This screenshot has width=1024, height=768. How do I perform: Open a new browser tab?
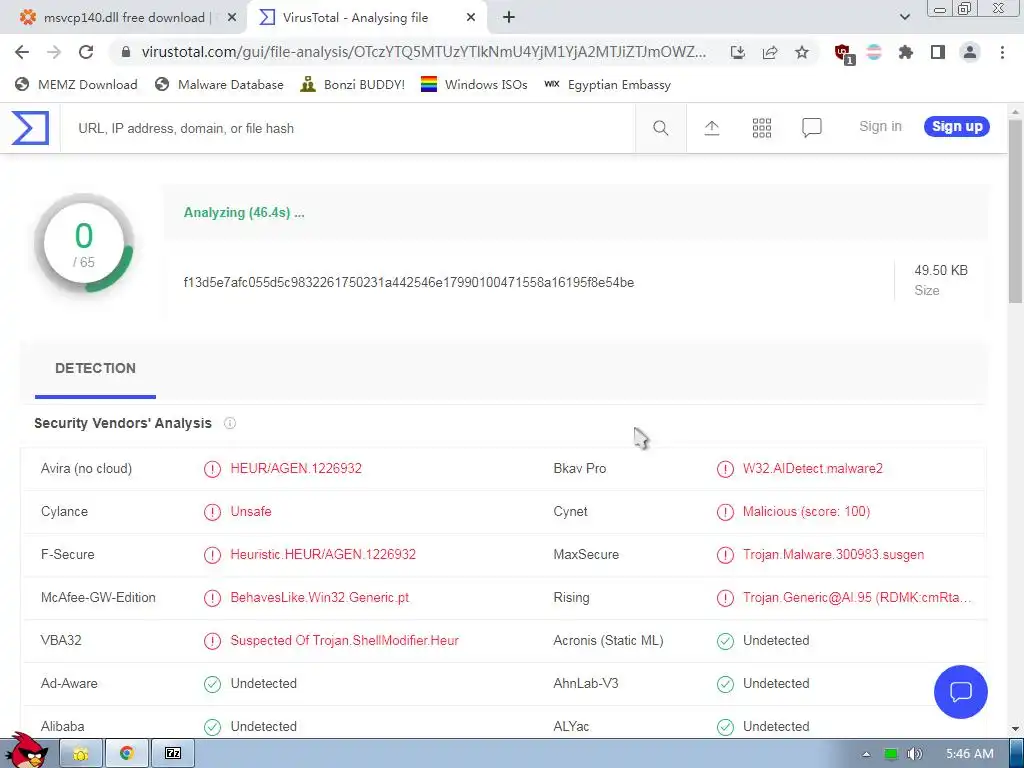tap(509, 18)
